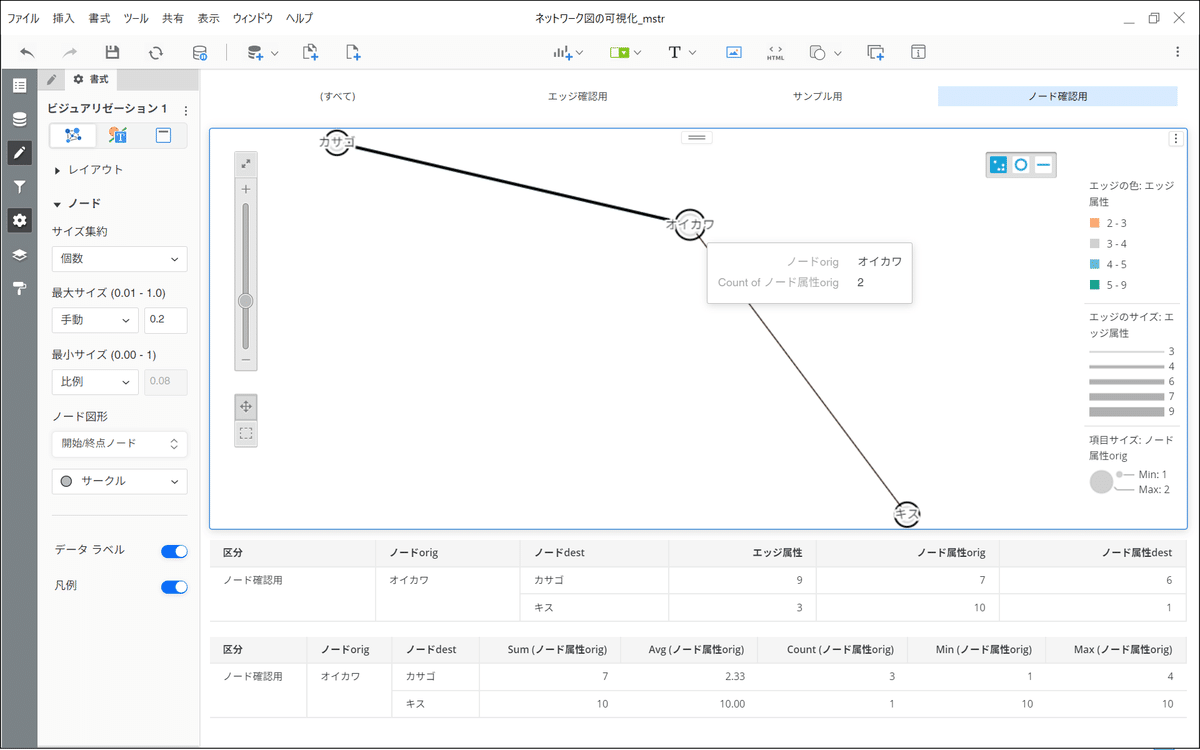Open the 比例 min size dropdown
The image size is (1200, 750).
tap(95, 382)
